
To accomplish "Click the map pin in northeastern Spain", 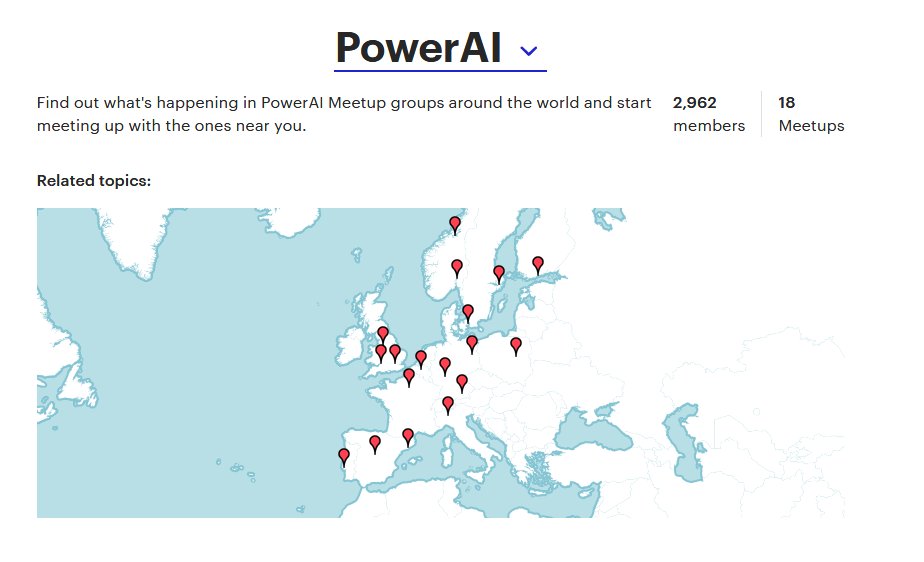I will coord(408,437).
